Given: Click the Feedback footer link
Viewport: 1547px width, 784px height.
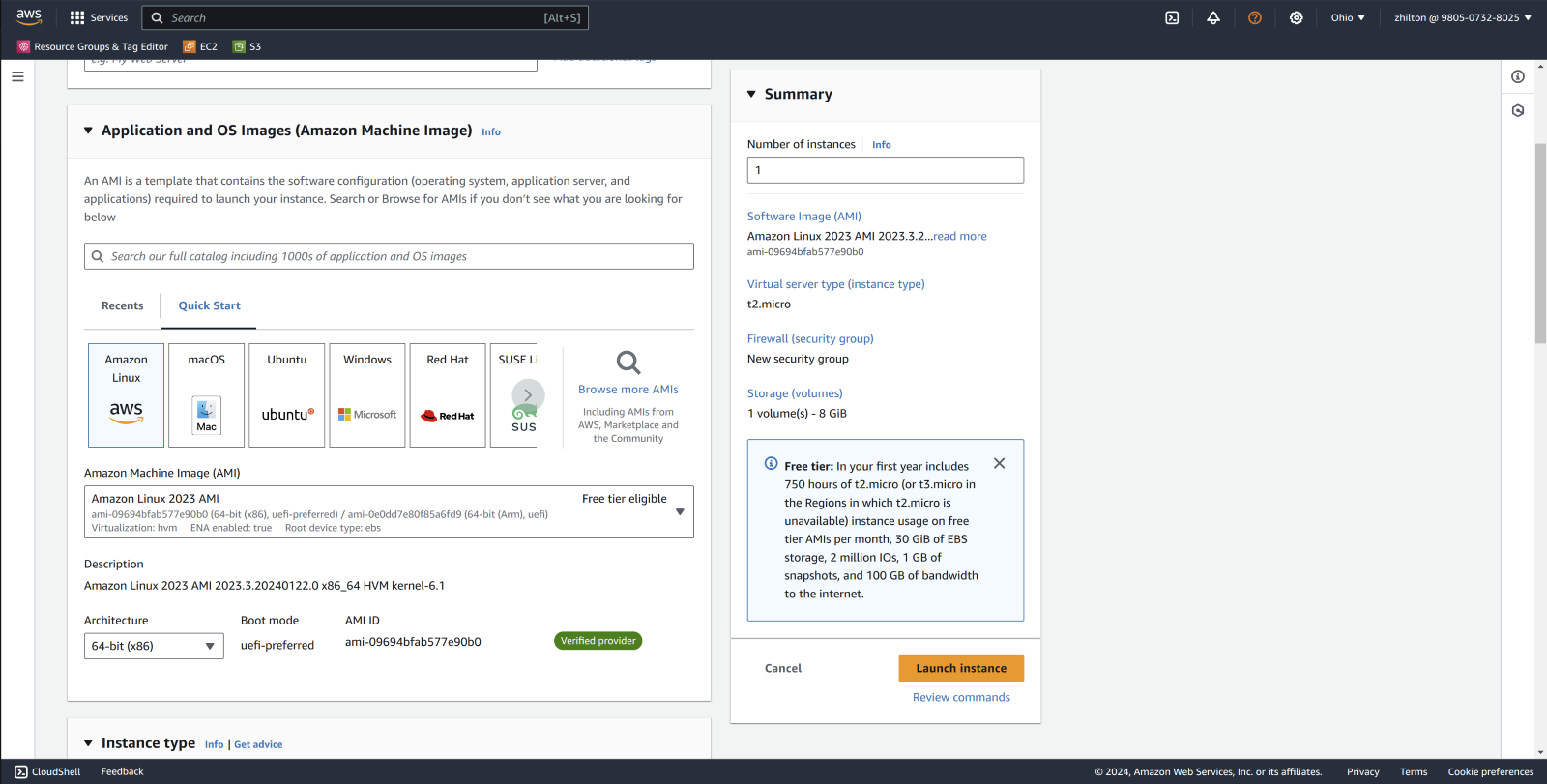Looking at the screenshot, I should pyautogui.click(x=122, y=771).
